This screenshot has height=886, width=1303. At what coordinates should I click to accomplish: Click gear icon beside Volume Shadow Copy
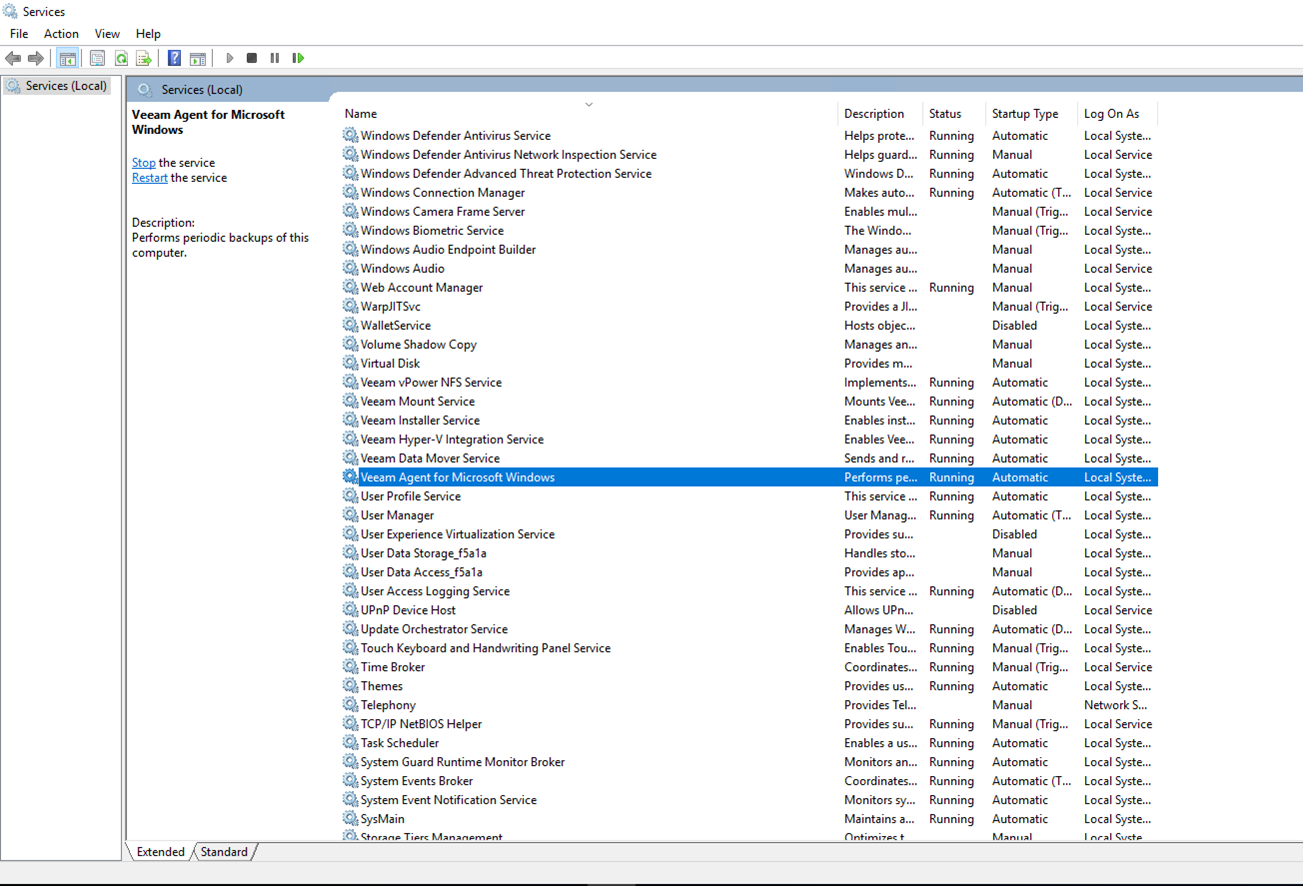coord(350,344)
